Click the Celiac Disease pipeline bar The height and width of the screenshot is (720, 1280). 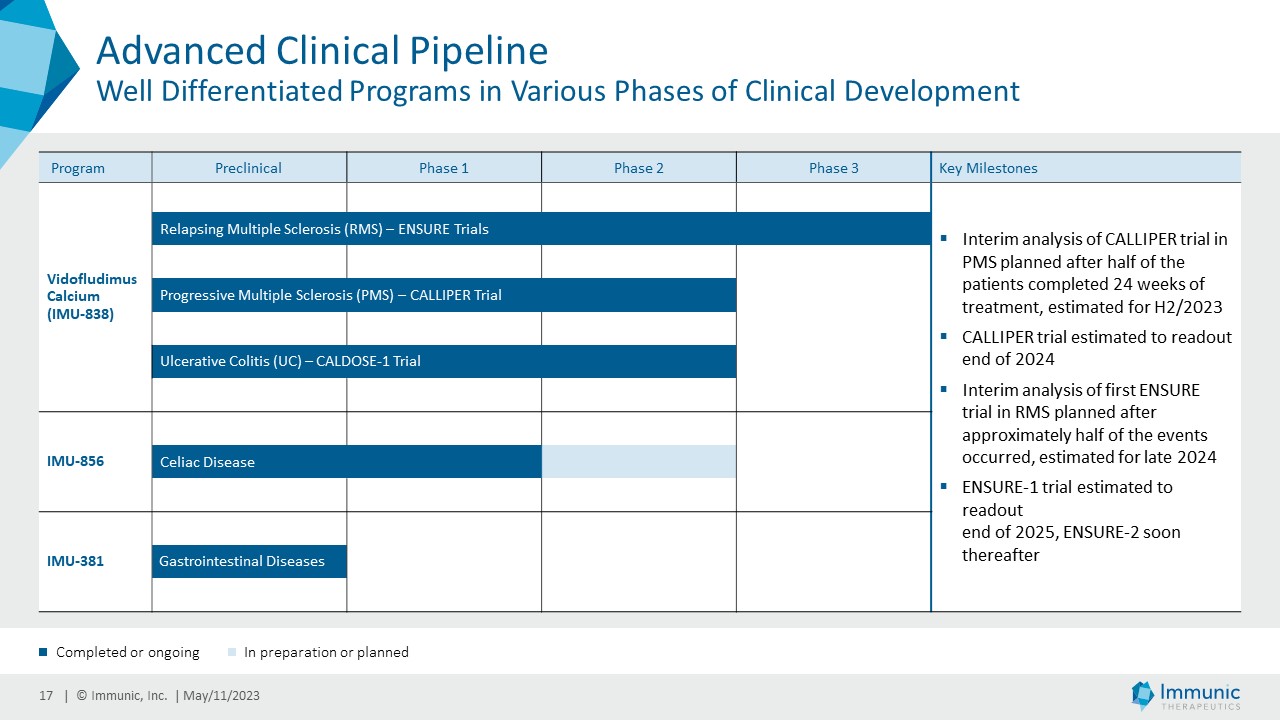(x=346, y=462)
